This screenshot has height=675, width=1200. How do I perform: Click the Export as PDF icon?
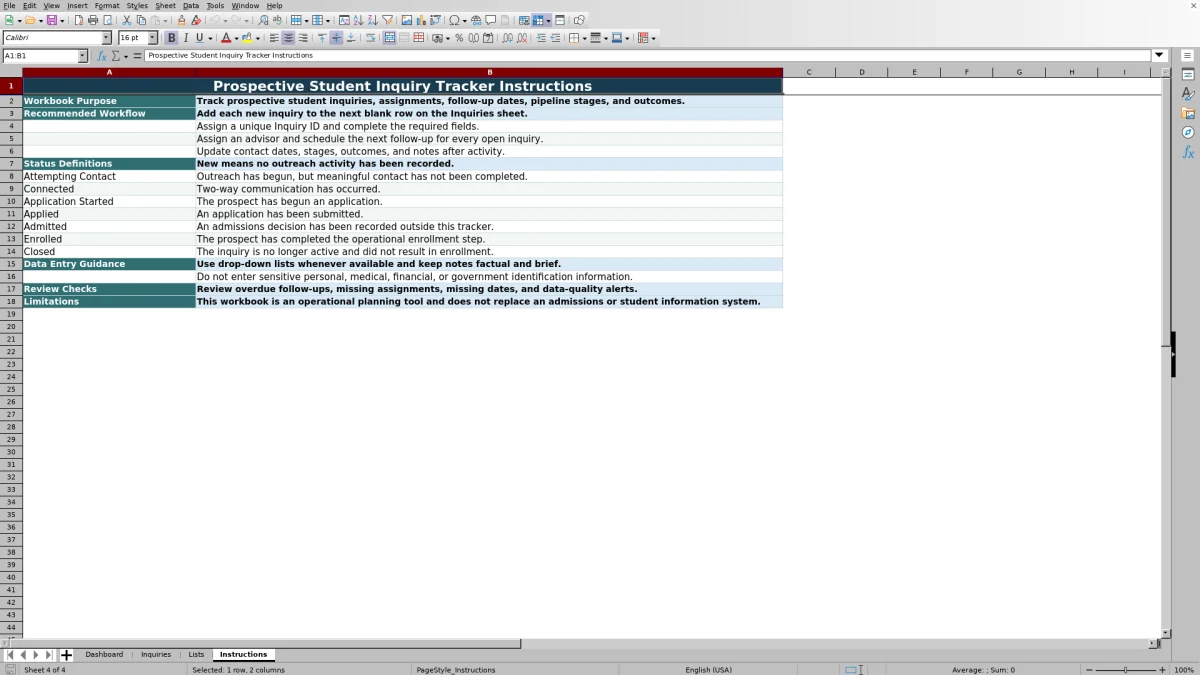tap(78, 20)
